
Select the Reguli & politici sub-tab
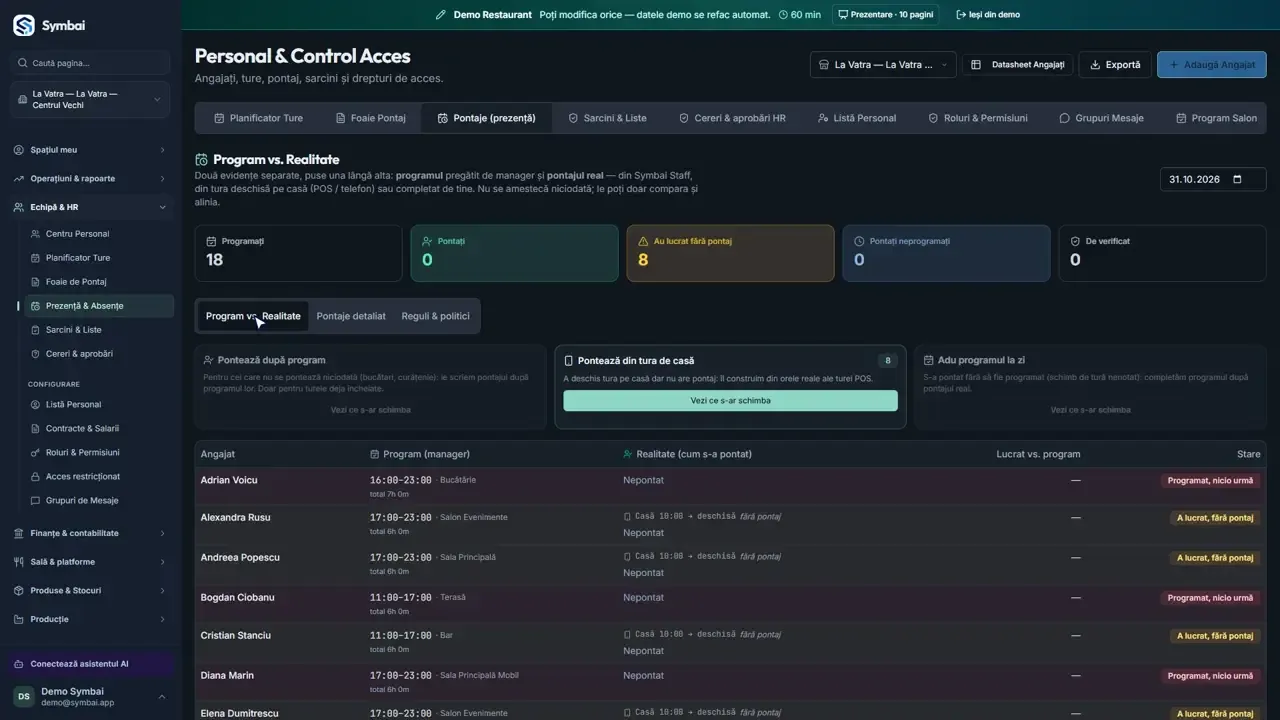(435, 316)
